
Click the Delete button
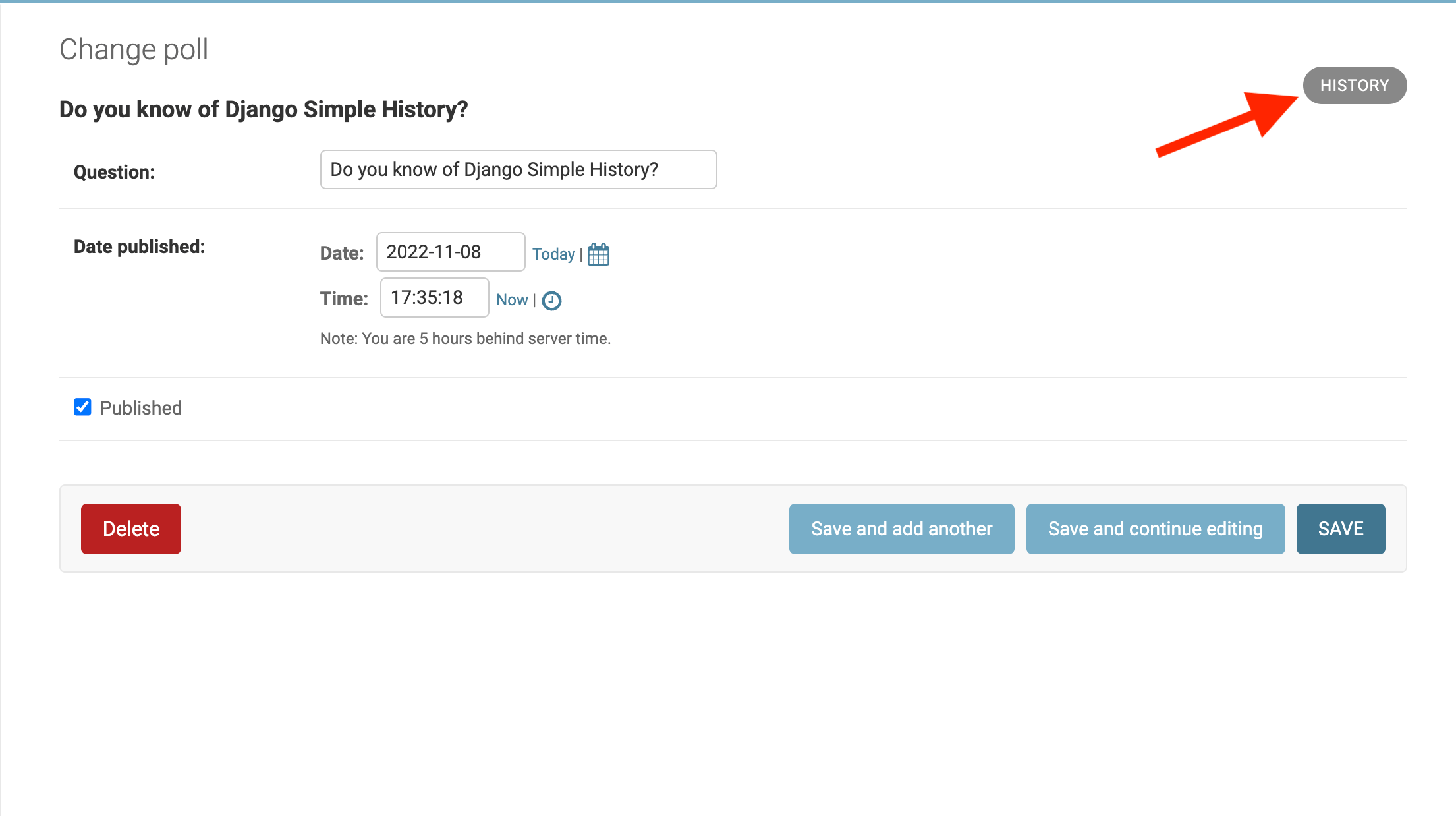[x=130, y=528]
